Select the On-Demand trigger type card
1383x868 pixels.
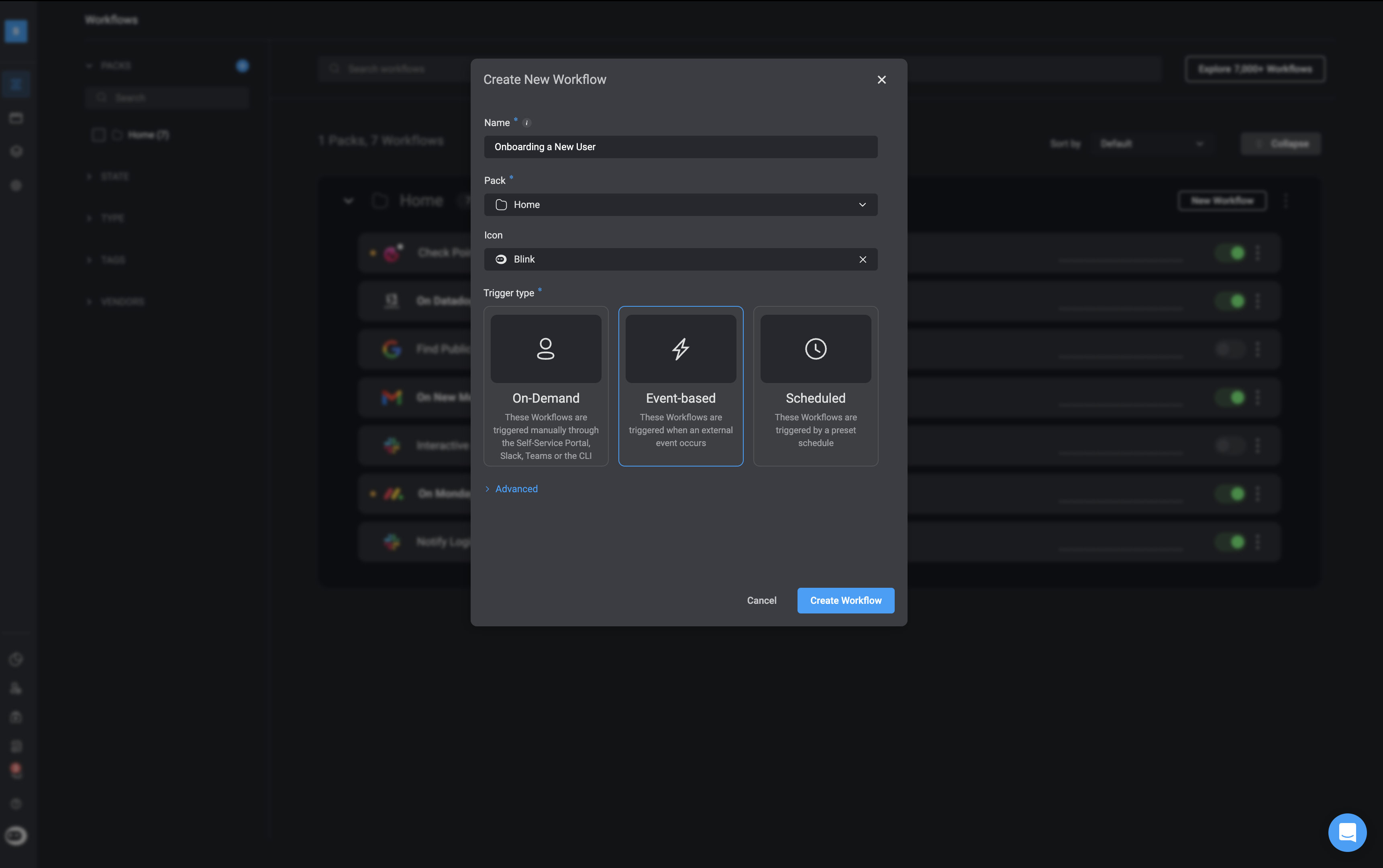545,386
